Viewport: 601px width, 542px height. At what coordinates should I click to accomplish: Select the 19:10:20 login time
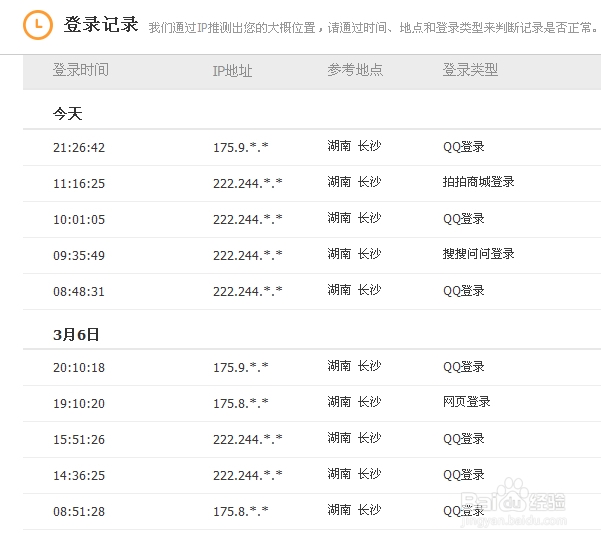coord(79,404)
